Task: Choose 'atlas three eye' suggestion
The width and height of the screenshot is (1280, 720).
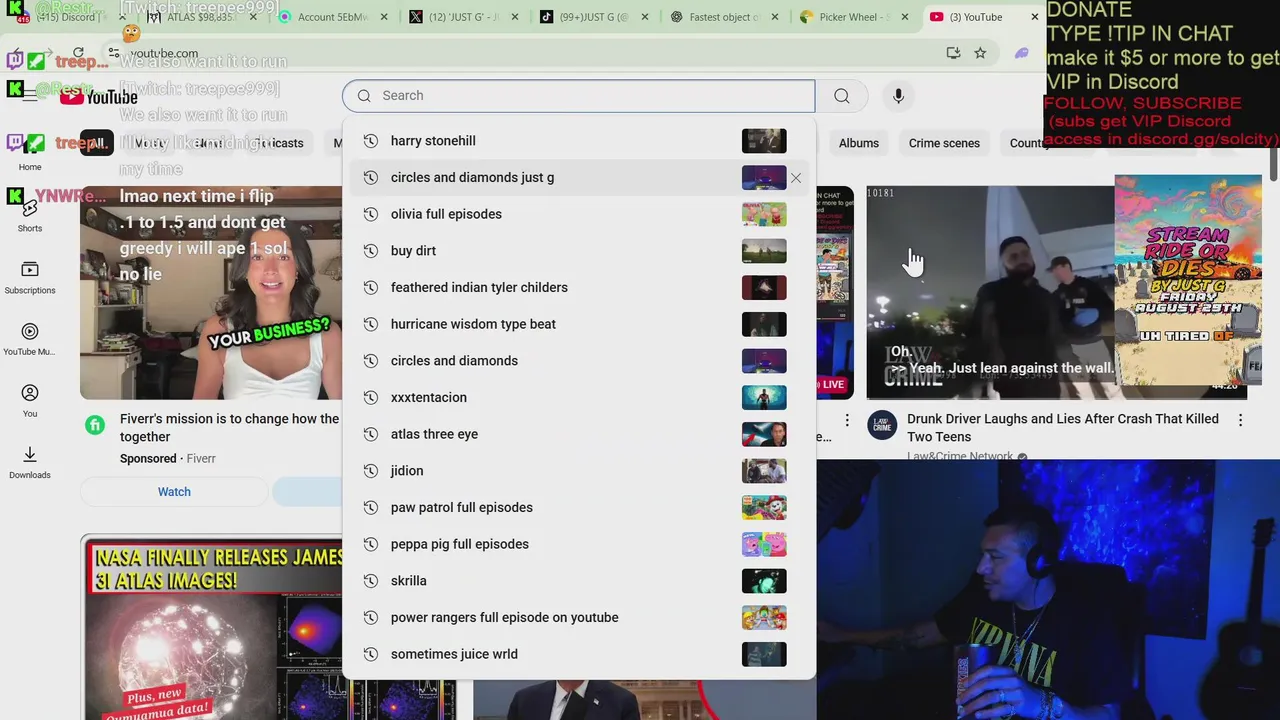Action: pyautogui.click(x=578, y=434)
